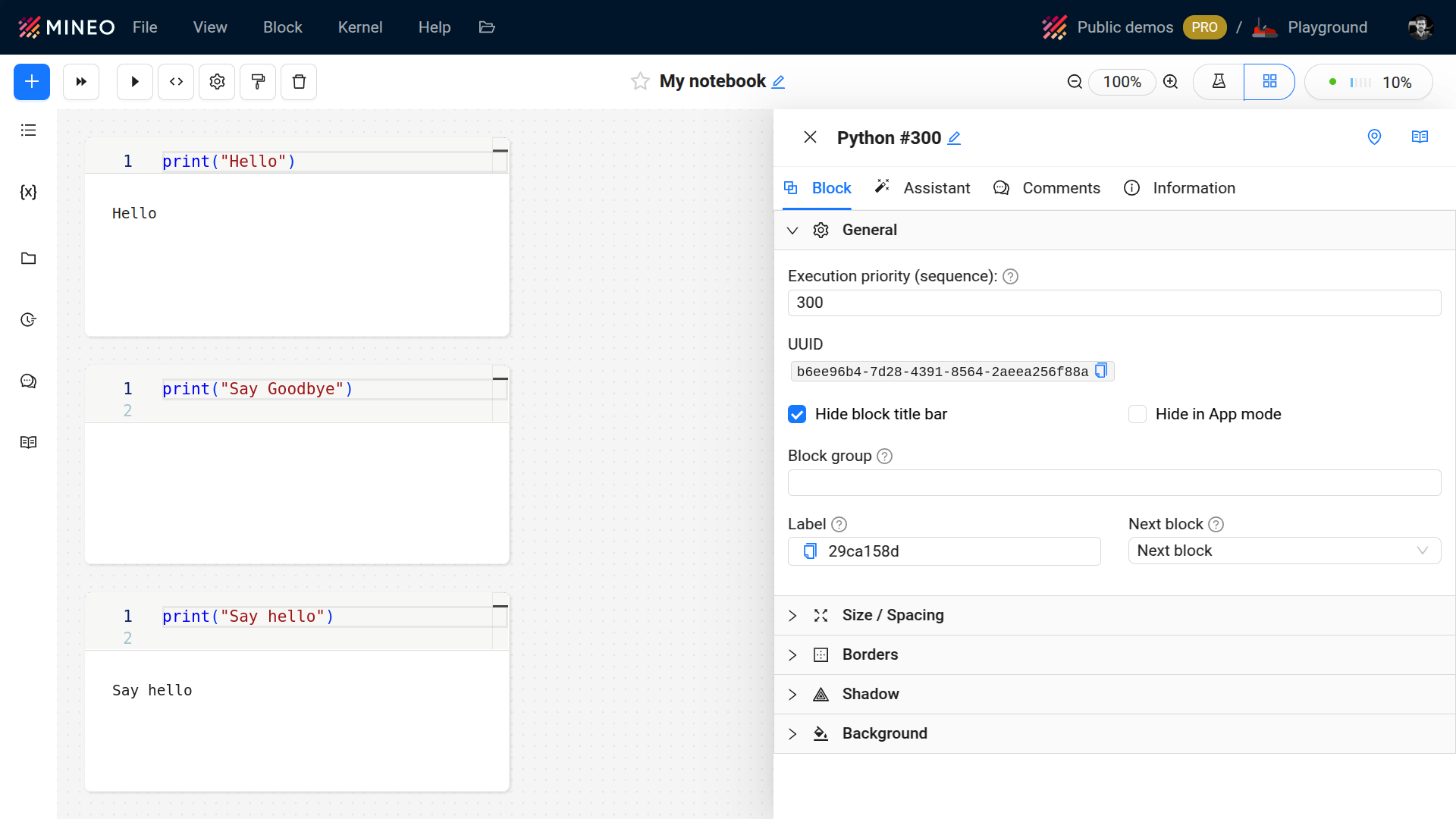Collapse print("Hello") block minimize handle

[500, 150]
